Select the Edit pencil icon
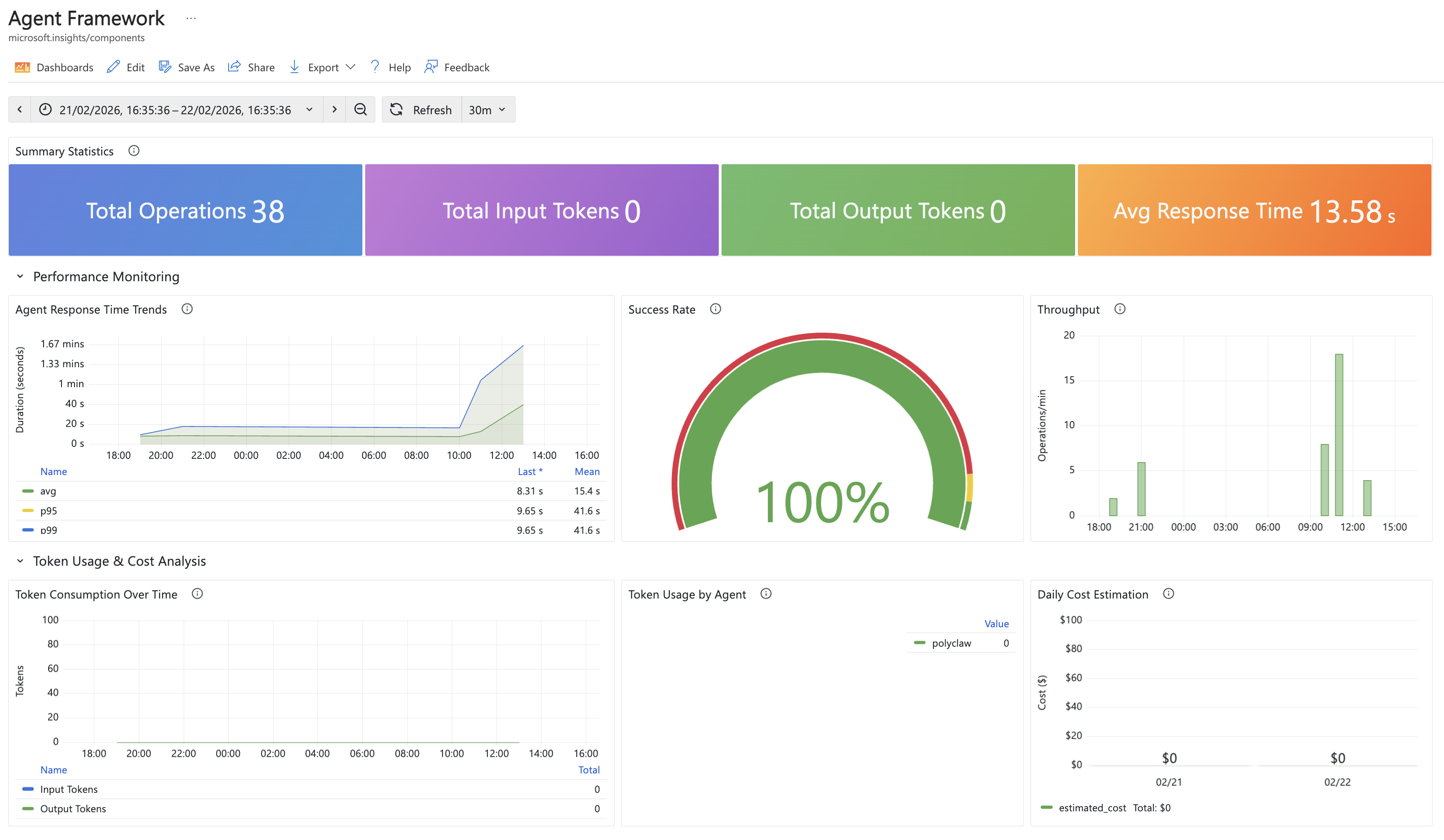Image resolution: width=1444 pixels, height=840 pixels. (x=113, y=67)
